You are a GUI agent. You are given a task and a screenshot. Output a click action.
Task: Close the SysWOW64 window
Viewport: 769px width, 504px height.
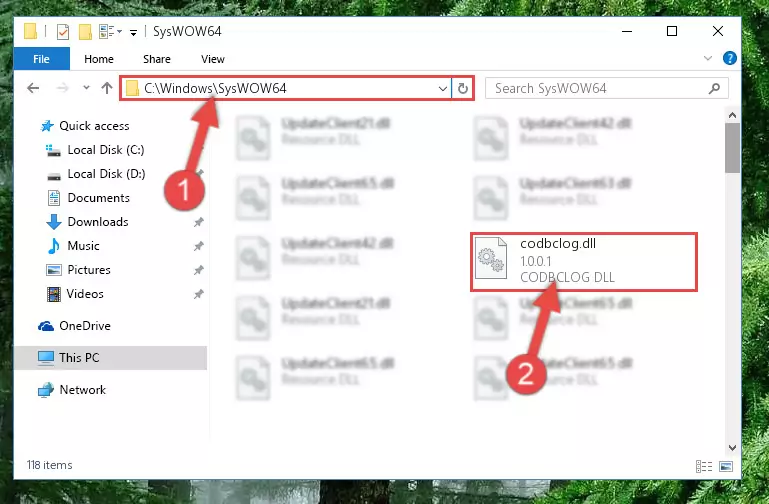point(718,31)
